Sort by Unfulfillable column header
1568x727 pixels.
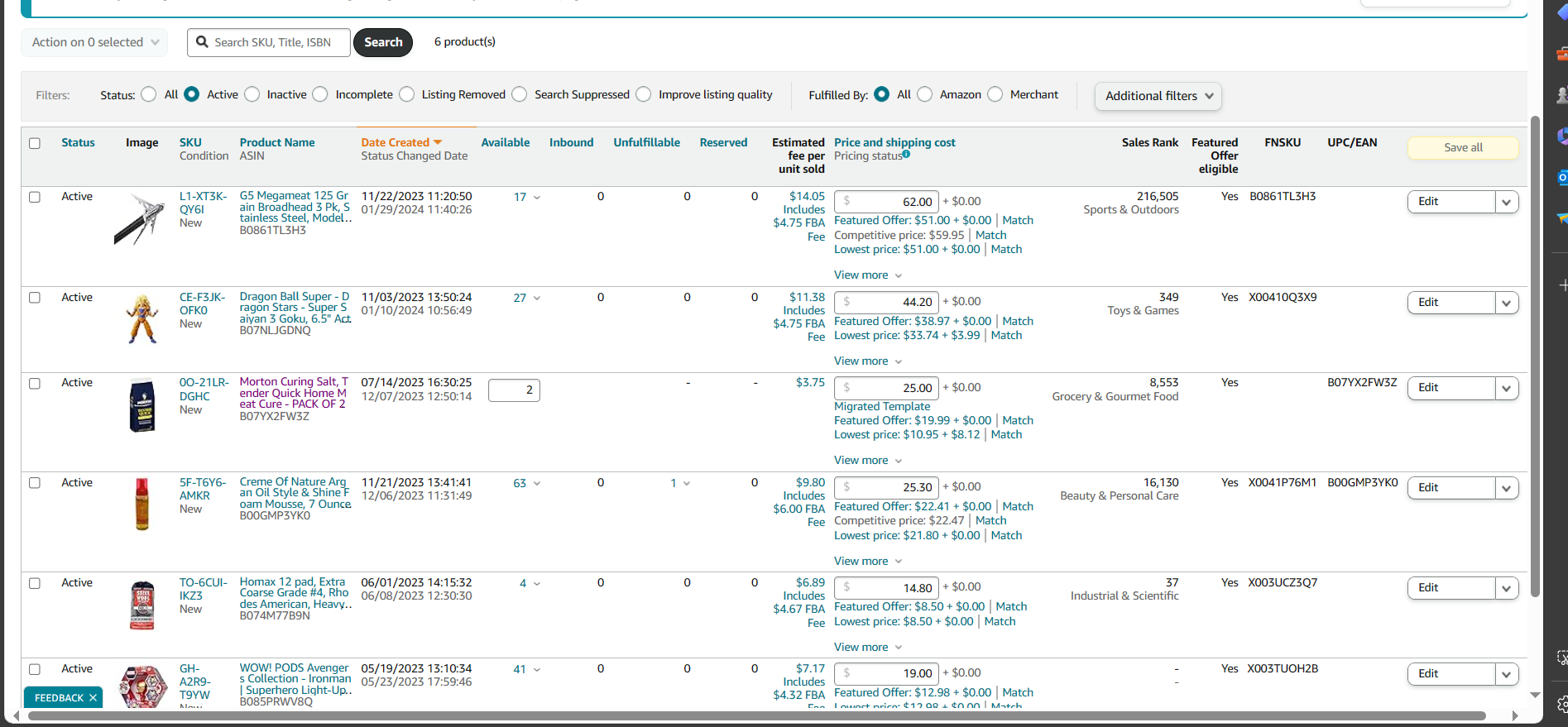(647, 142)
